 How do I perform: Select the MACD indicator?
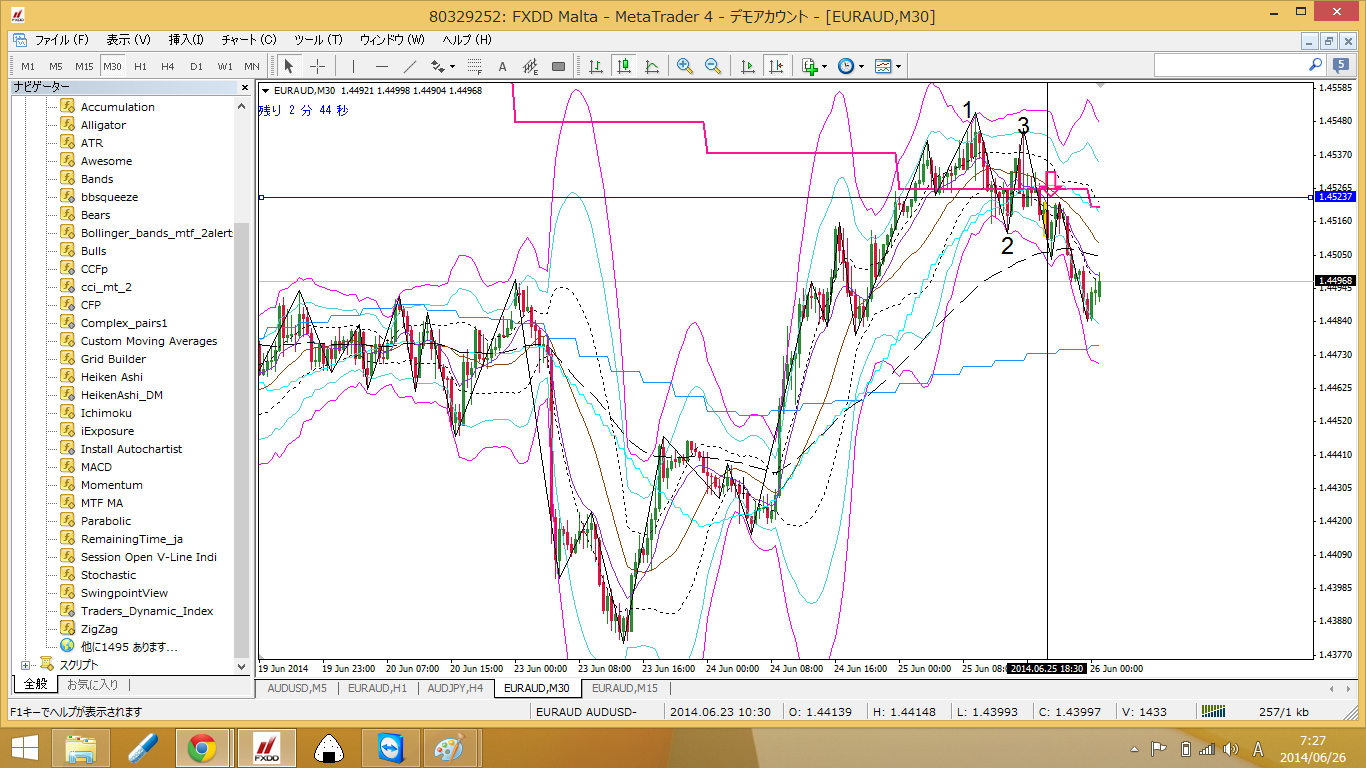[x=96, y=467]
